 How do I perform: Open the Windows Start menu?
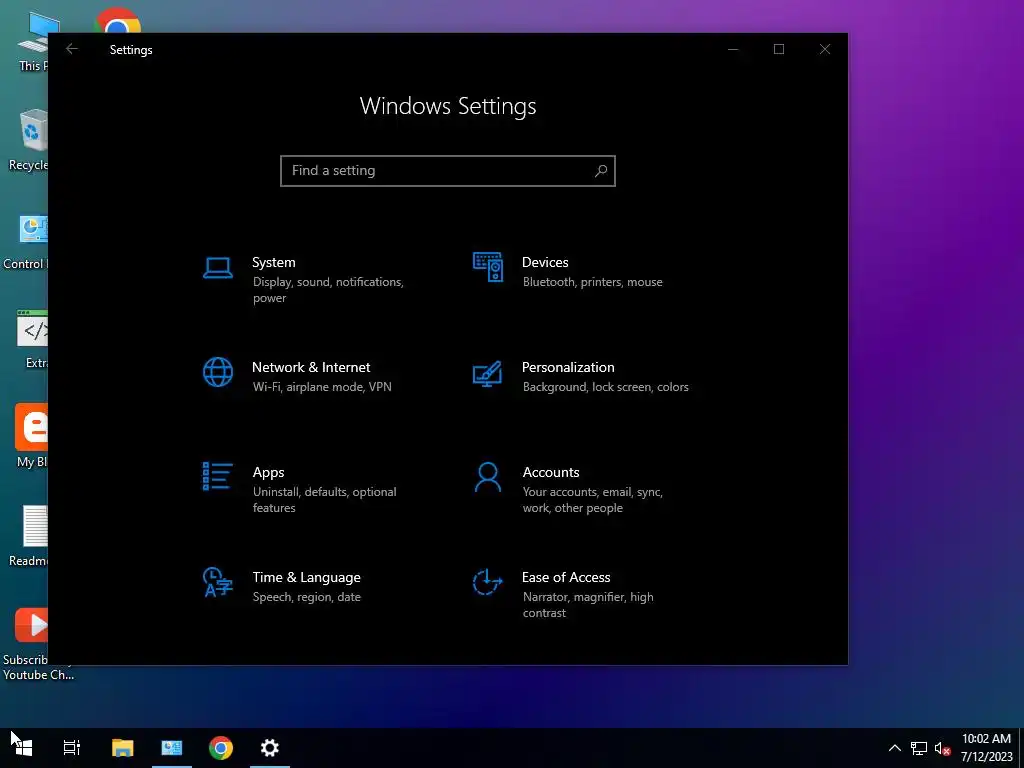24,747
